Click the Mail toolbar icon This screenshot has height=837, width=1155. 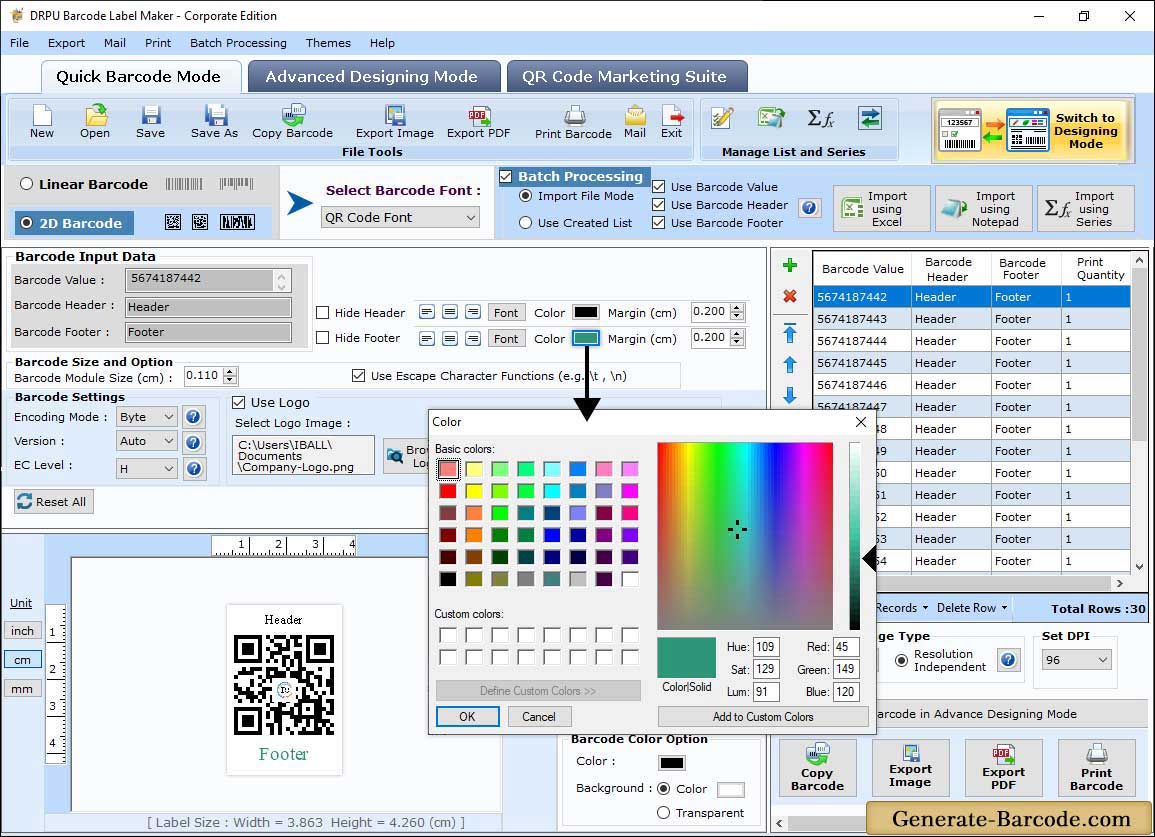click(x=635, y=122)
